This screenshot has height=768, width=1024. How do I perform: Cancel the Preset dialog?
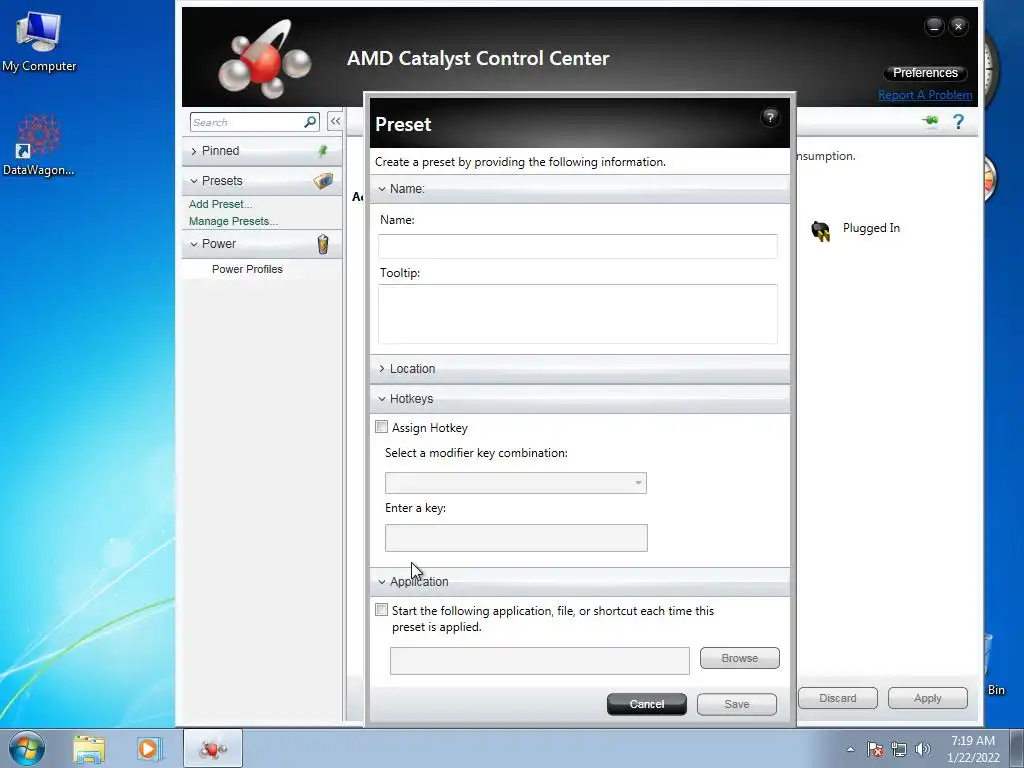pyautogui.click(x=647, y=704)
